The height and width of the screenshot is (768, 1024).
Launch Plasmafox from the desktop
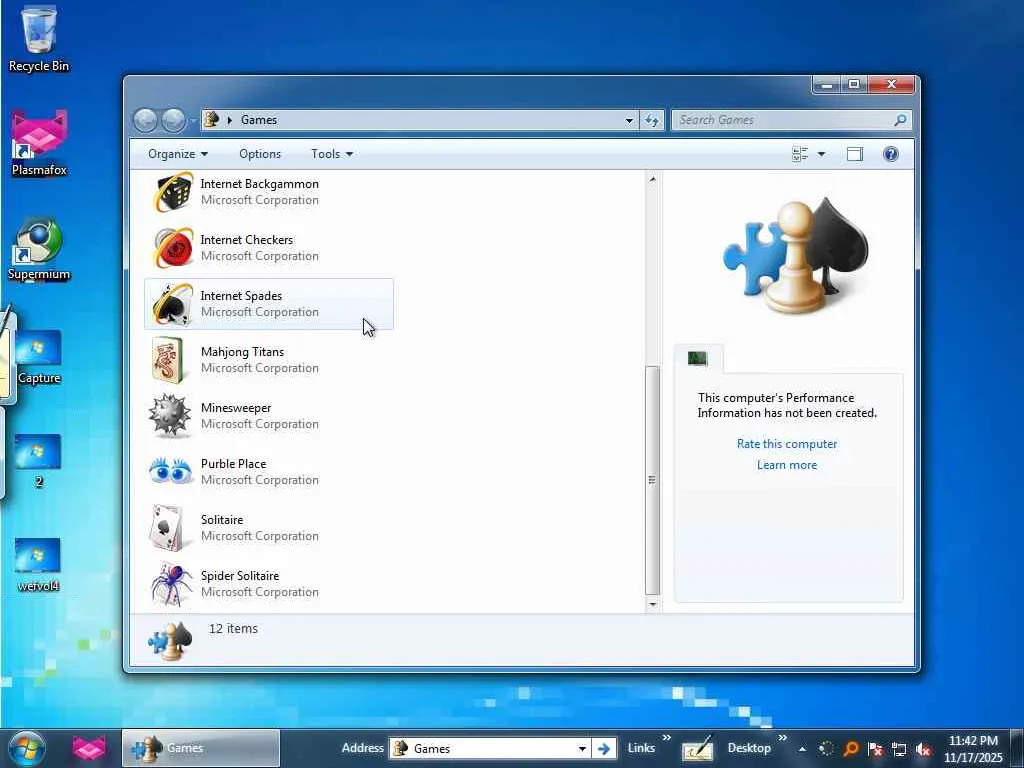pos(39,143)
